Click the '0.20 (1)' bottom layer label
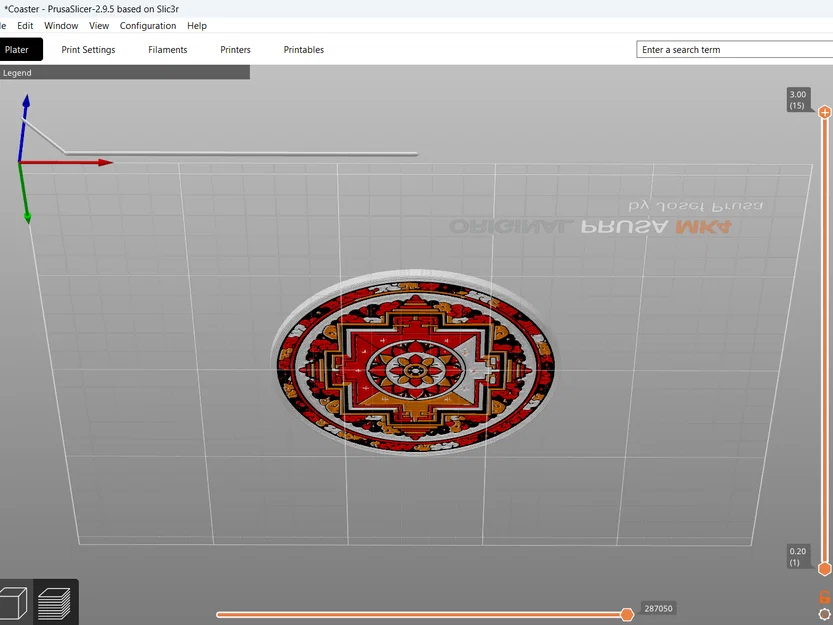Image resolution: width=833 pixels, height=625 pixels. pos(798,556)
